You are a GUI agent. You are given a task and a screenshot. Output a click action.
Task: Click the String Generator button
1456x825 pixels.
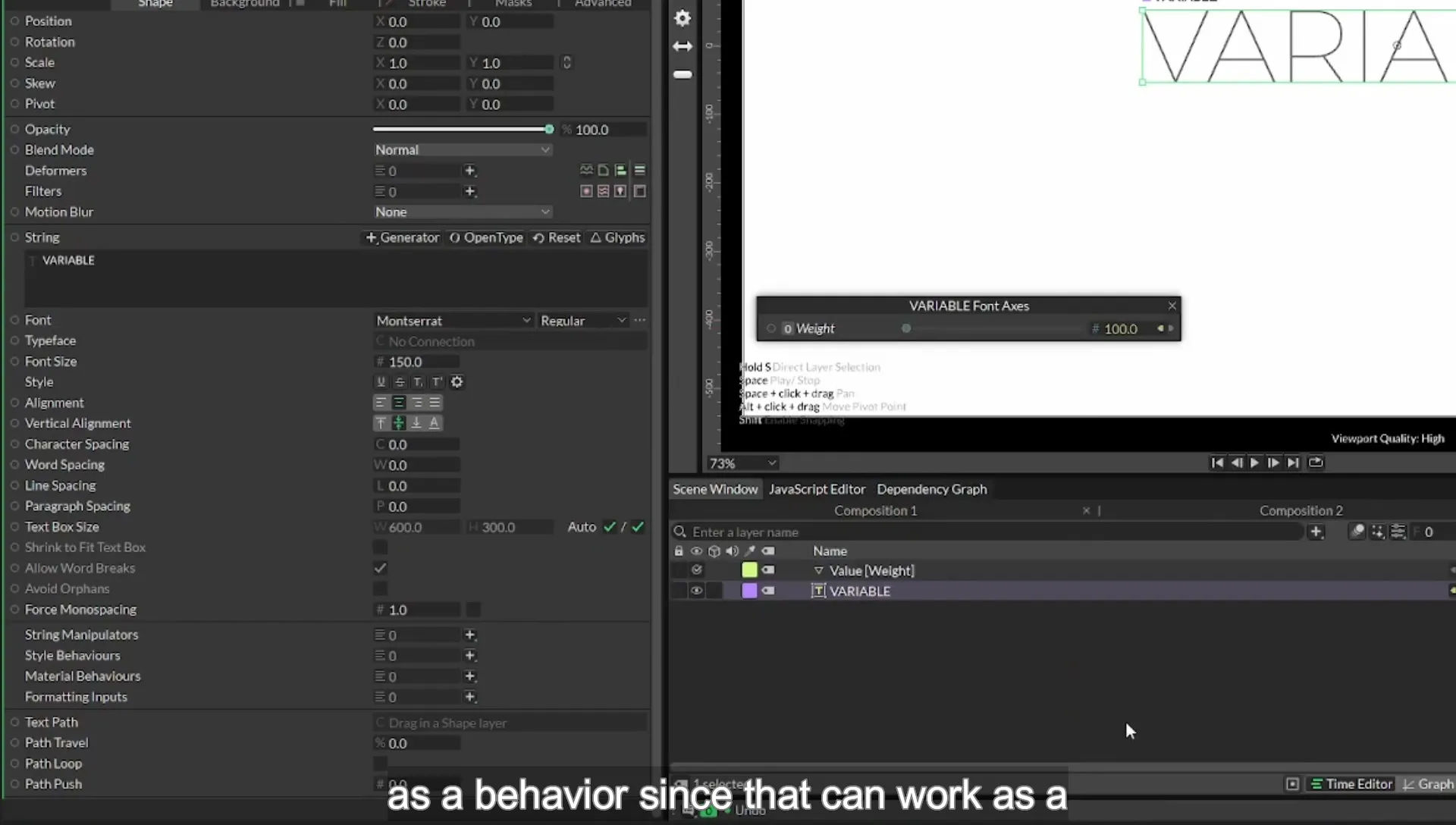403,238
